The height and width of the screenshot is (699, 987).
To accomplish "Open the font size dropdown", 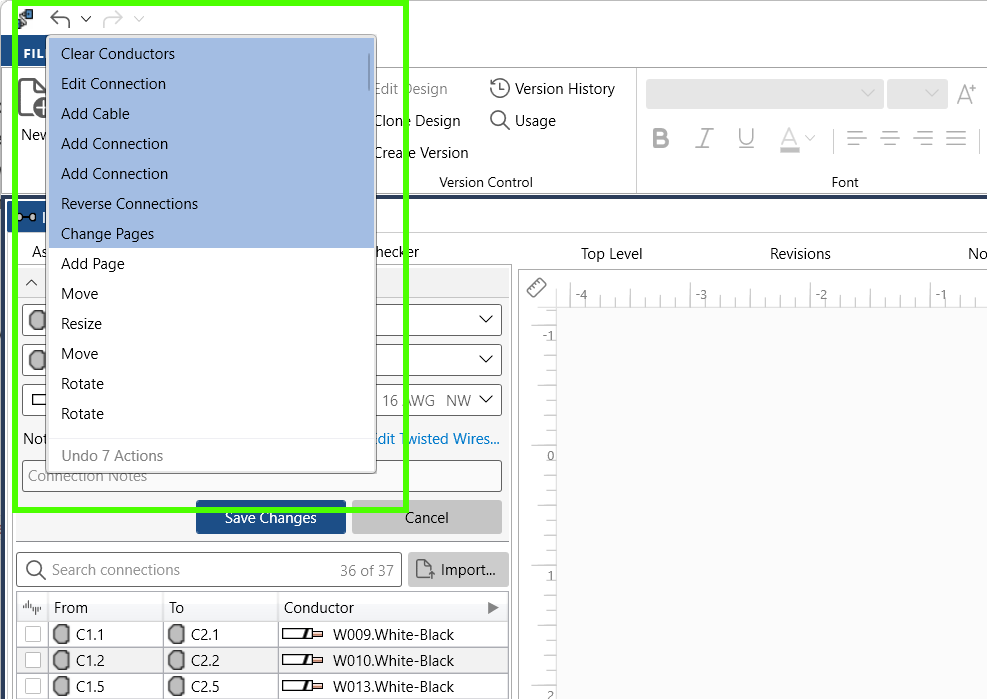I will (x=917, y=93).
